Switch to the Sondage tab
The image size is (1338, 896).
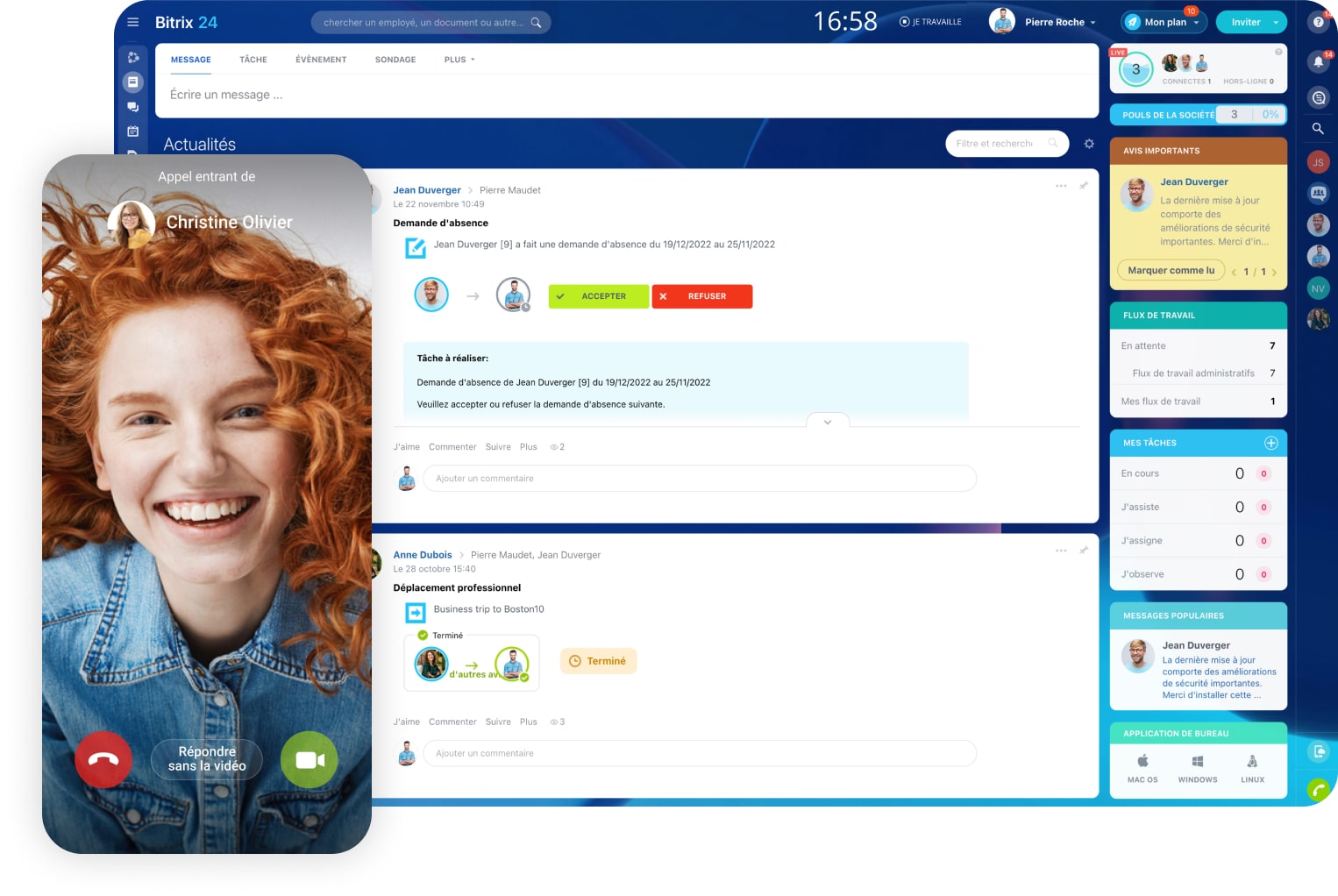[x=395, y=60]
